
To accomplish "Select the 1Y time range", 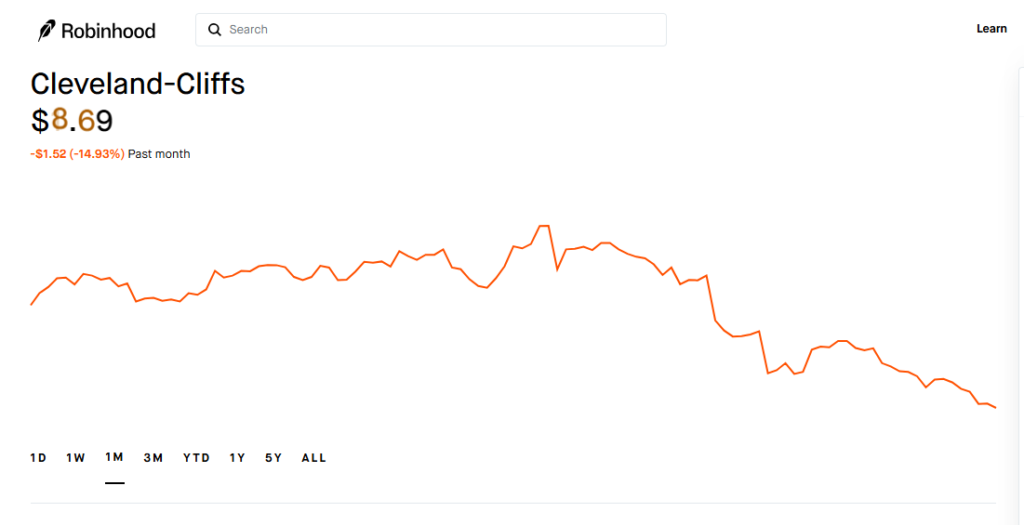I will (x=237, y=458).
